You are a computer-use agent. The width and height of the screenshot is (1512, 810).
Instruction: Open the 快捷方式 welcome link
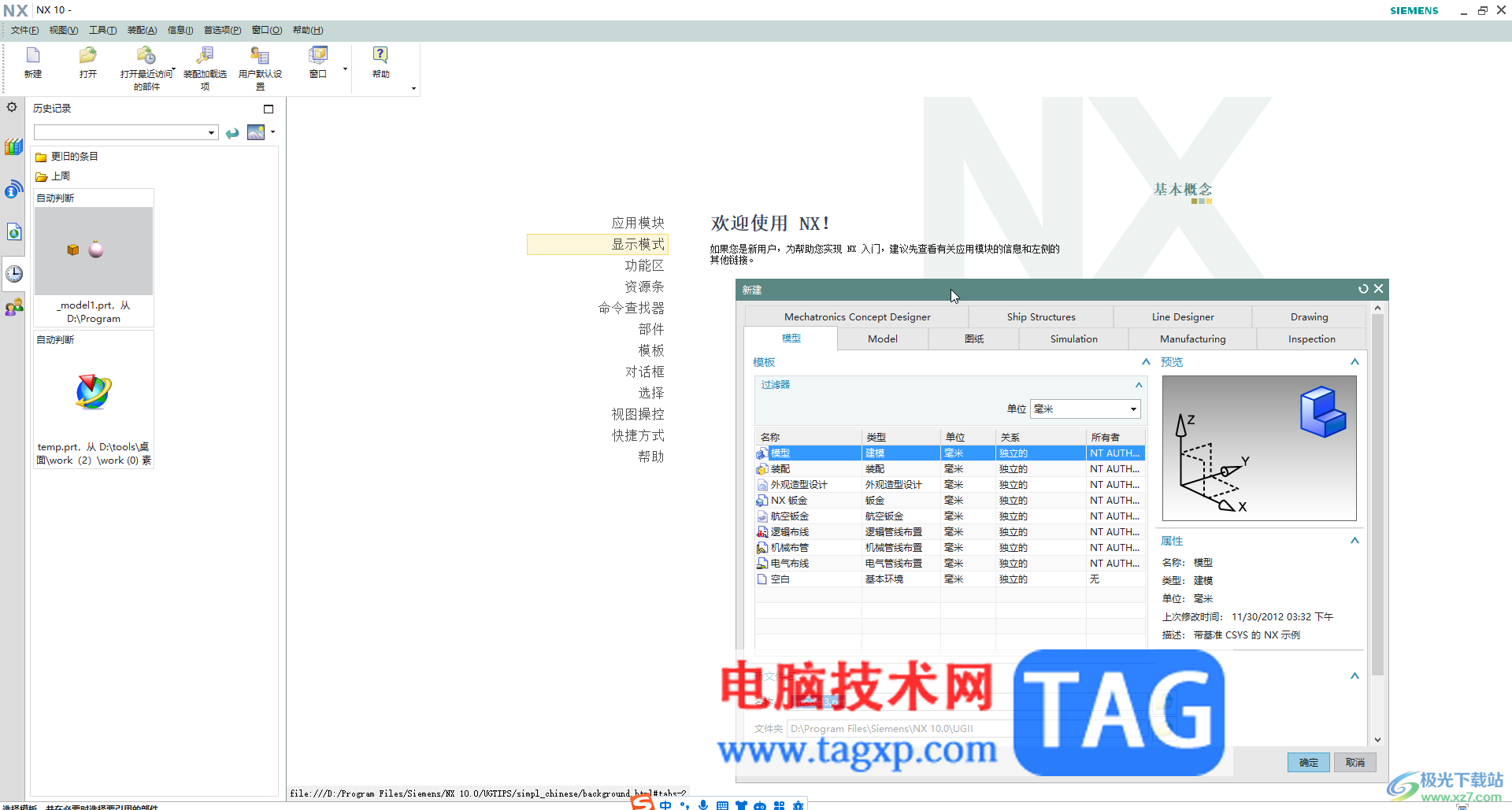pyautogui.click(x=638, y=435)
